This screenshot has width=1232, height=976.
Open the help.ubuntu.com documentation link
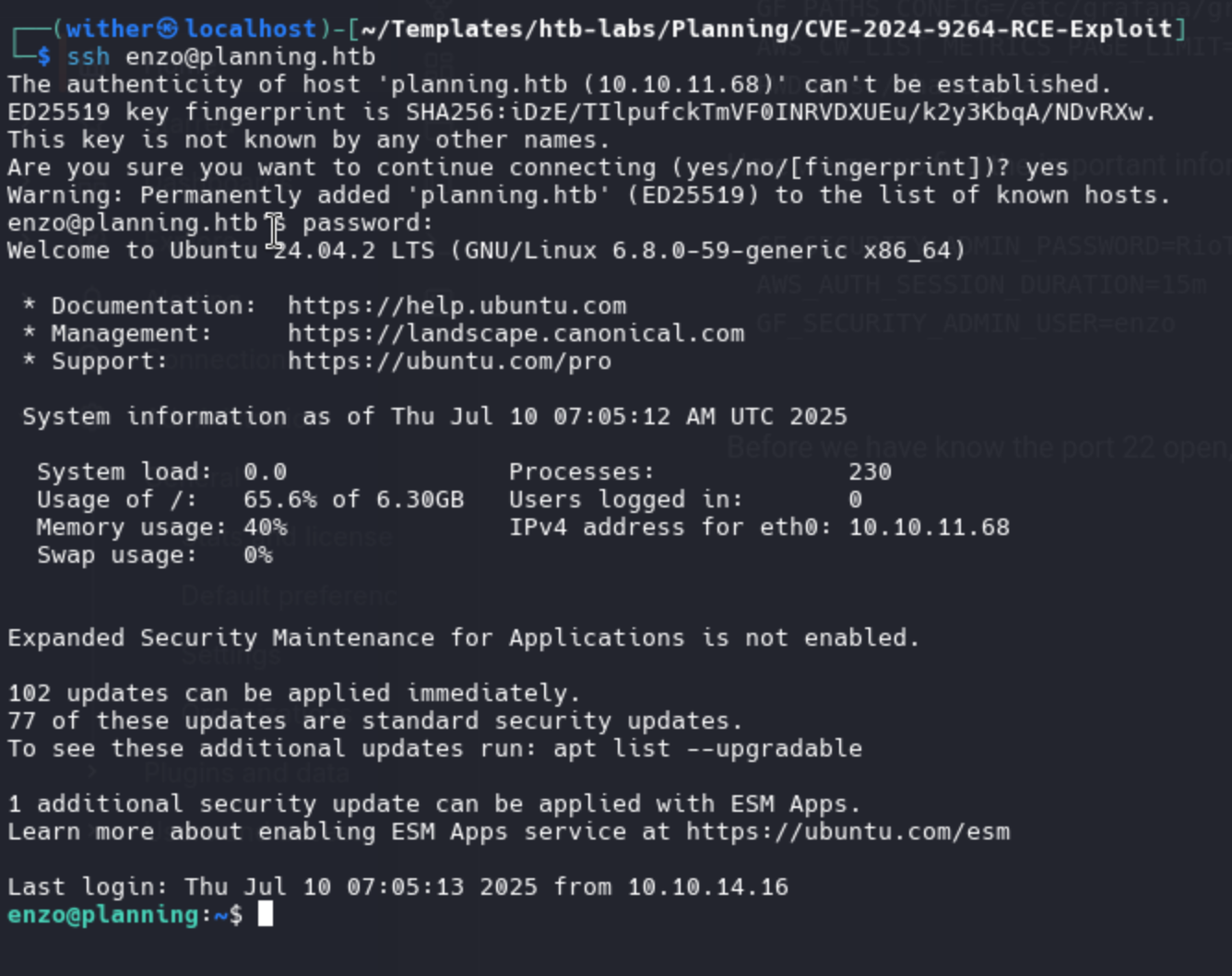click(456, 305)
